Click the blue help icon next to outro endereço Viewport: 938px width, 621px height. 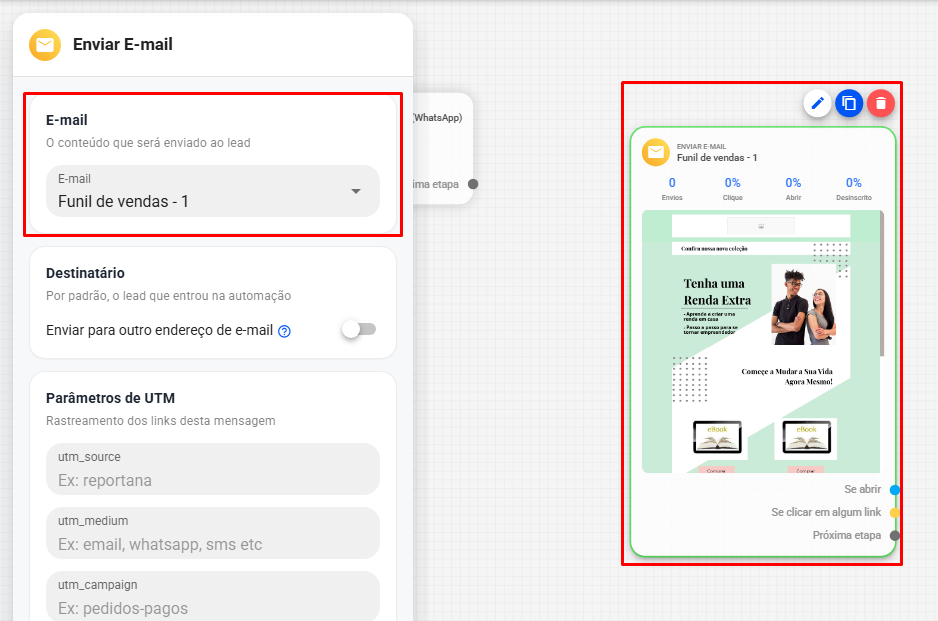point(285,331)
